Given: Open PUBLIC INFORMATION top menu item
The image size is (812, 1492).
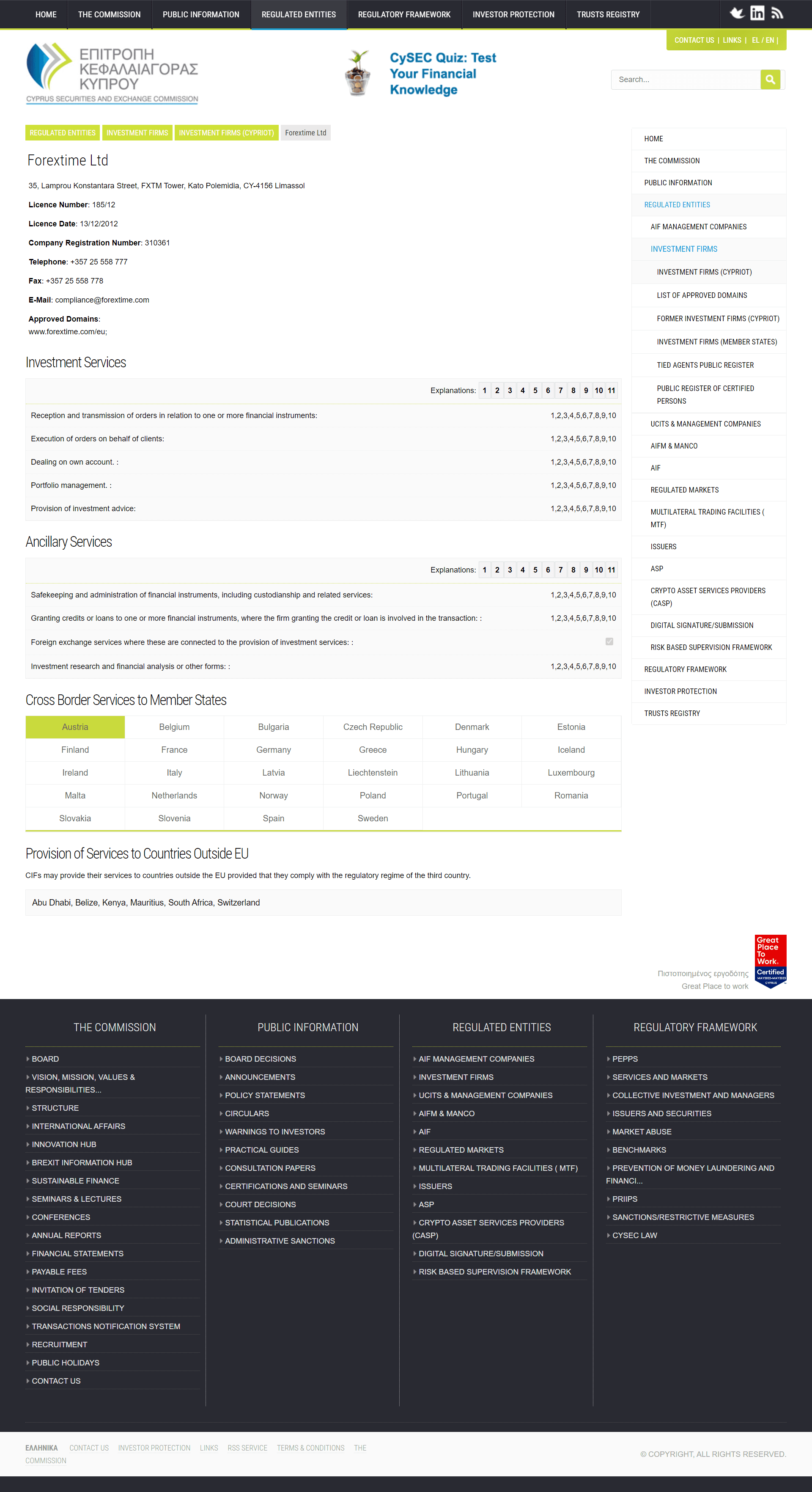Looking at the screenshot, I should click(201, 14).
